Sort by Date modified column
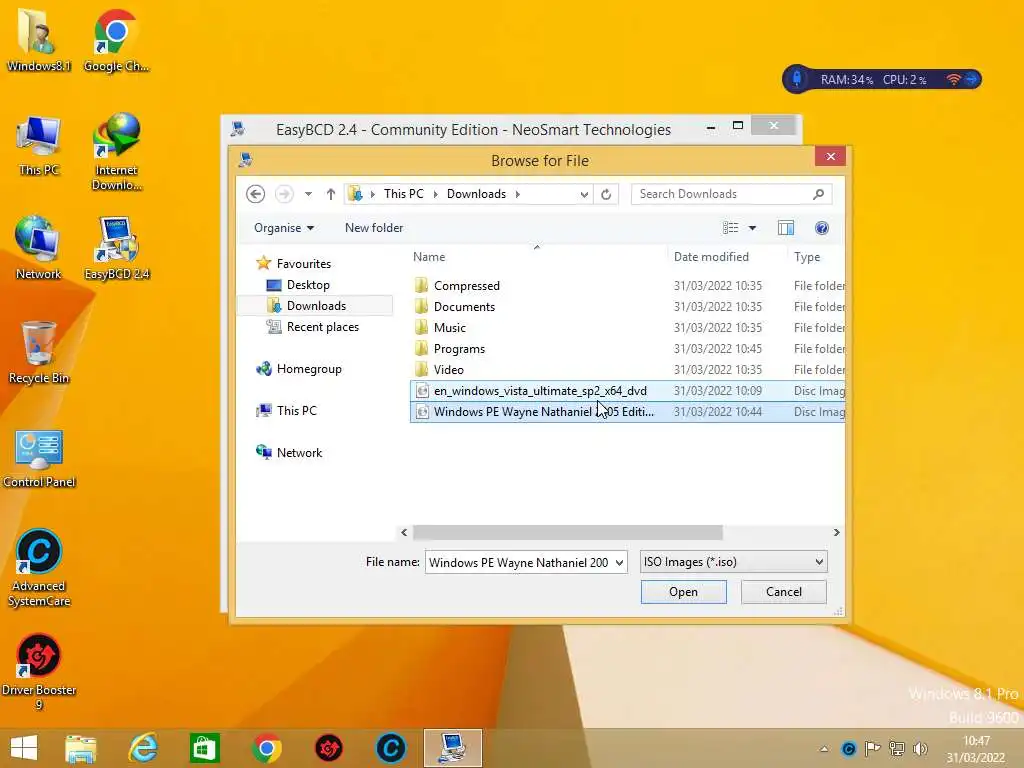This screenshot has height=768, width=1024. coord(711,257)
